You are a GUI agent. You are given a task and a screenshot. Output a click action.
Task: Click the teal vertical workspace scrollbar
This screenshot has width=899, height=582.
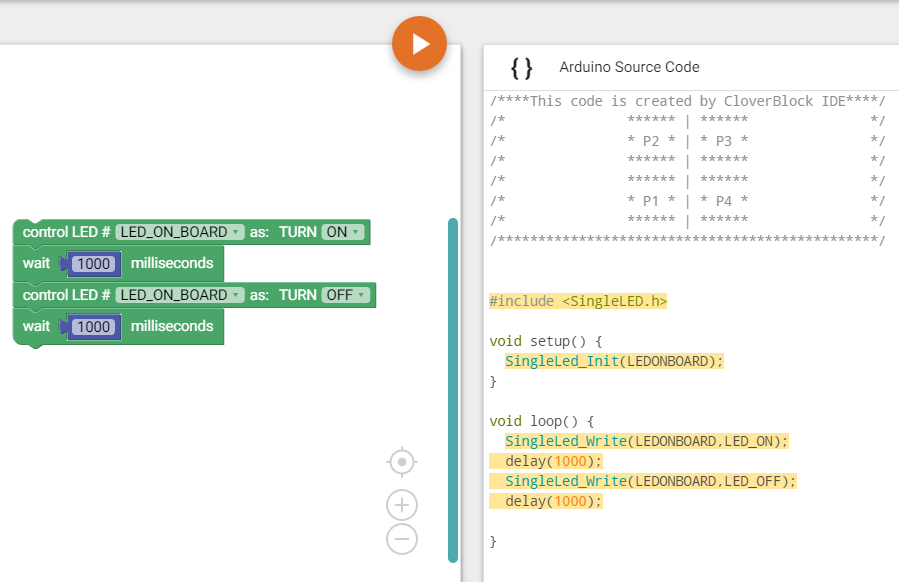coord(453,390)
